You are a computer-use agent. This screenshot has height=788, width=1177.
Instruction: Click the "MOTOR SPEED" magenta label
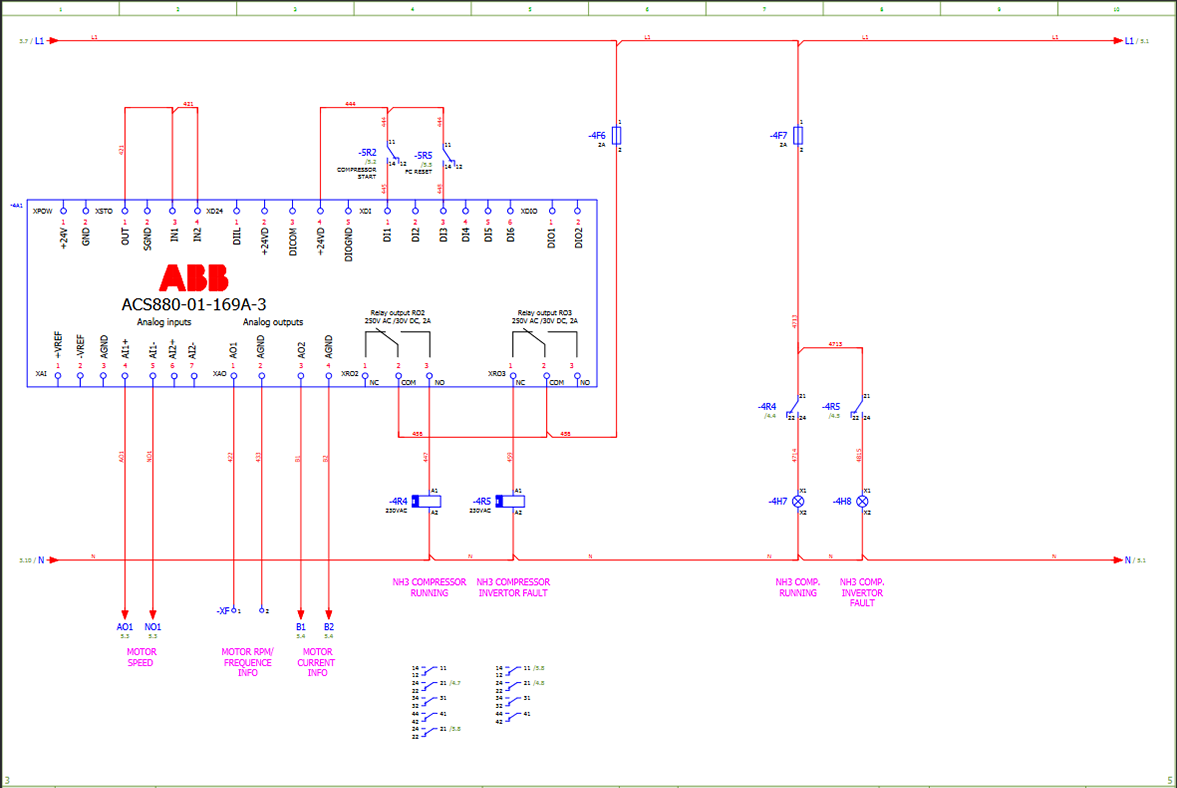141,657
